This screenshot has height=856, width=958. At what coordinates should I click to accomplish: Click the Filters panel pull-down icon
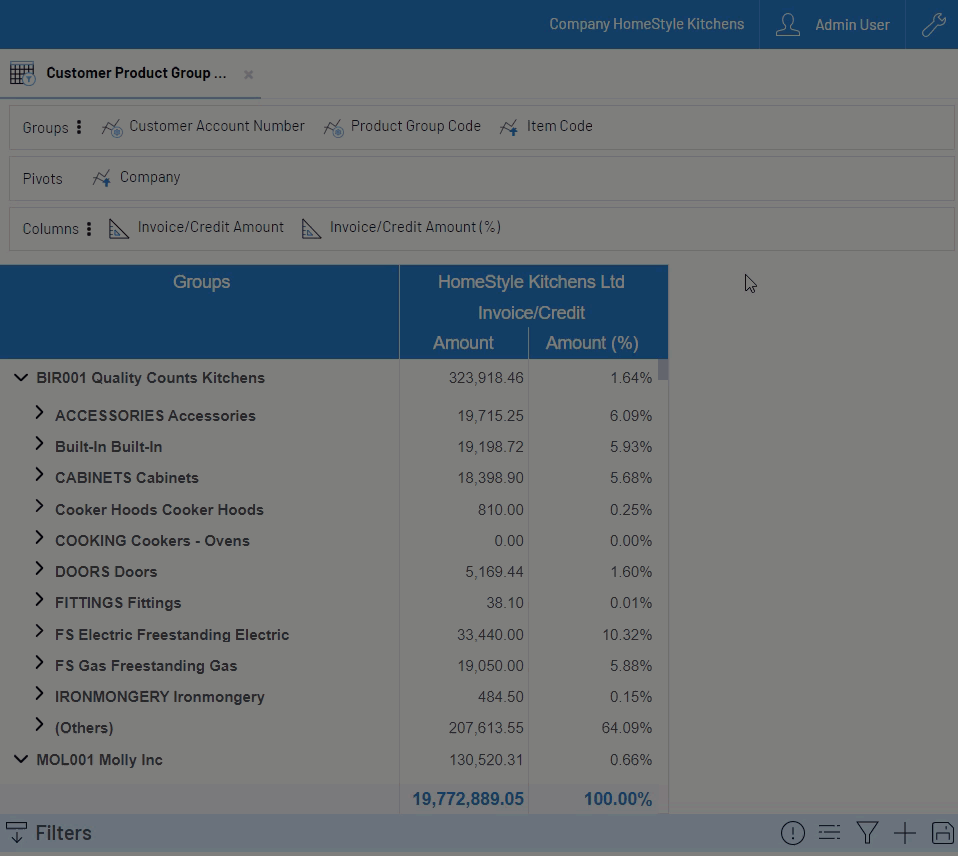coord(16,833)
